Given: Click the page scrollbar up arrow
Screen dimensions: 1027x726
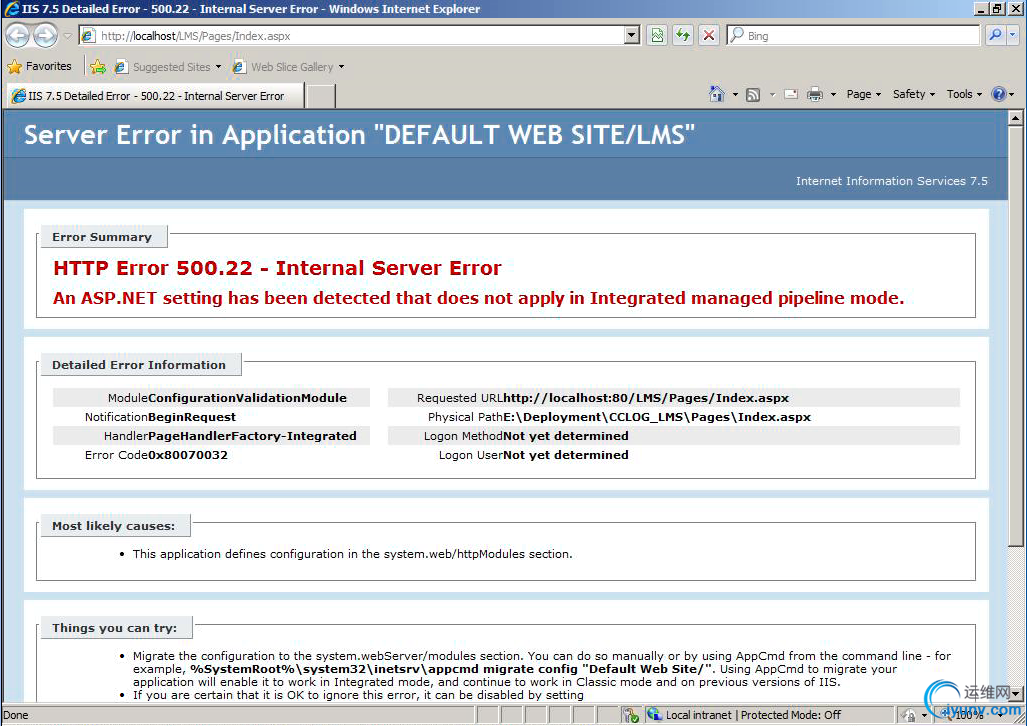Looking at the screenshot, I should click(1015, 118).
